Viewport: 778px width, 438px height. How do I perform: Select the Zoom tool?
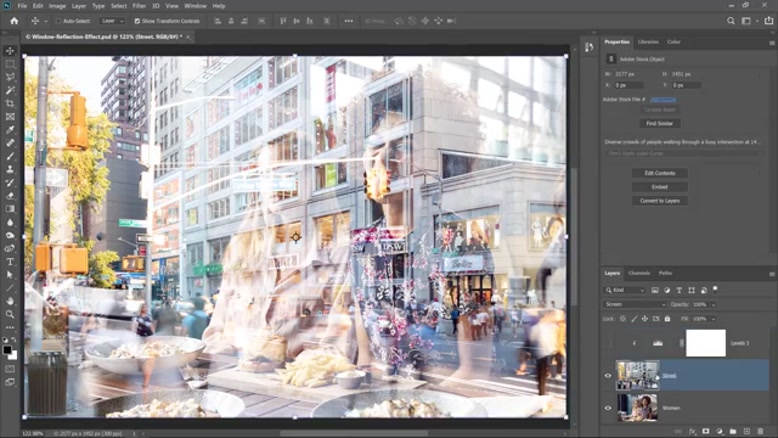10,313
